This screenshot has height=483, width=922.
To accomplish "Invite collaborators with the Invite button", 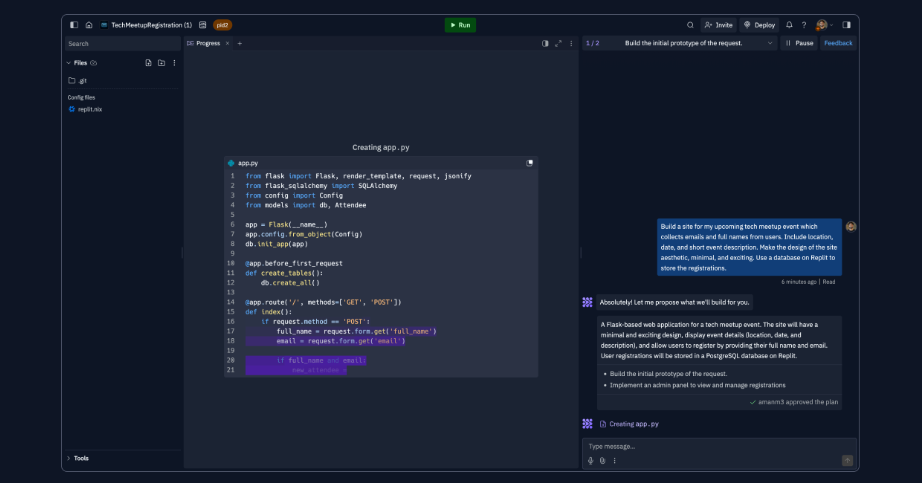I will (x=719, y=25).
